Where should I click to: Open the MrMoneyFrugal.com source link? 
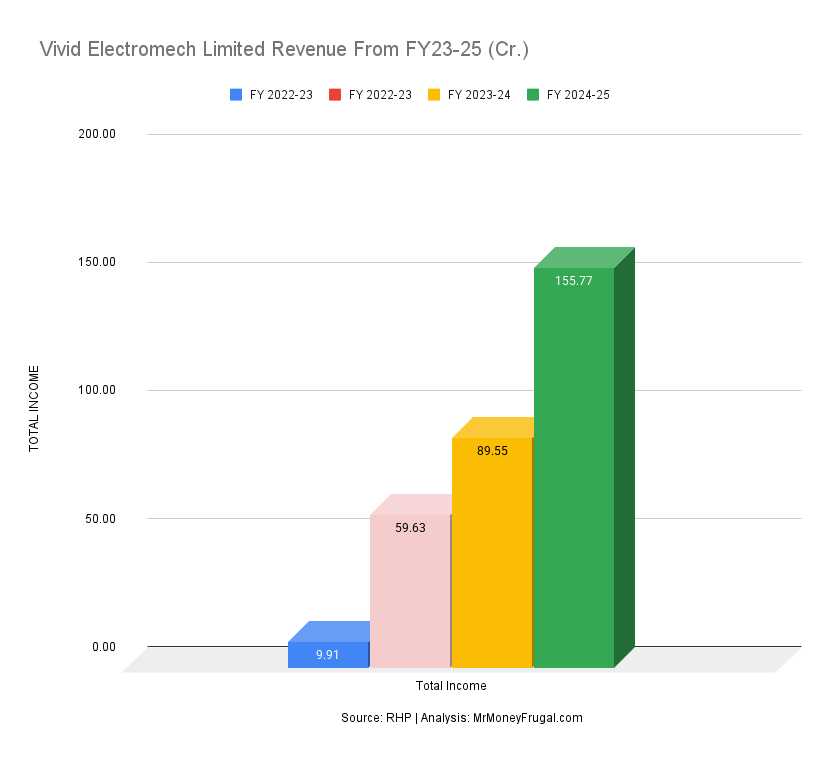coord(528,717)
